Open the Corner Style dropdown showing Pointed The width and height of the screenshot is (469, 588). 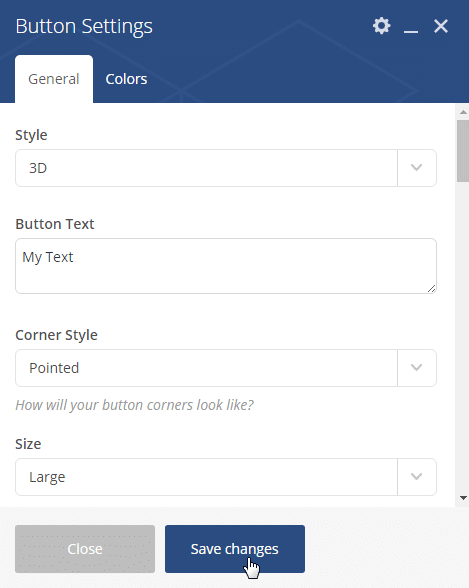(x=226, y=368)
